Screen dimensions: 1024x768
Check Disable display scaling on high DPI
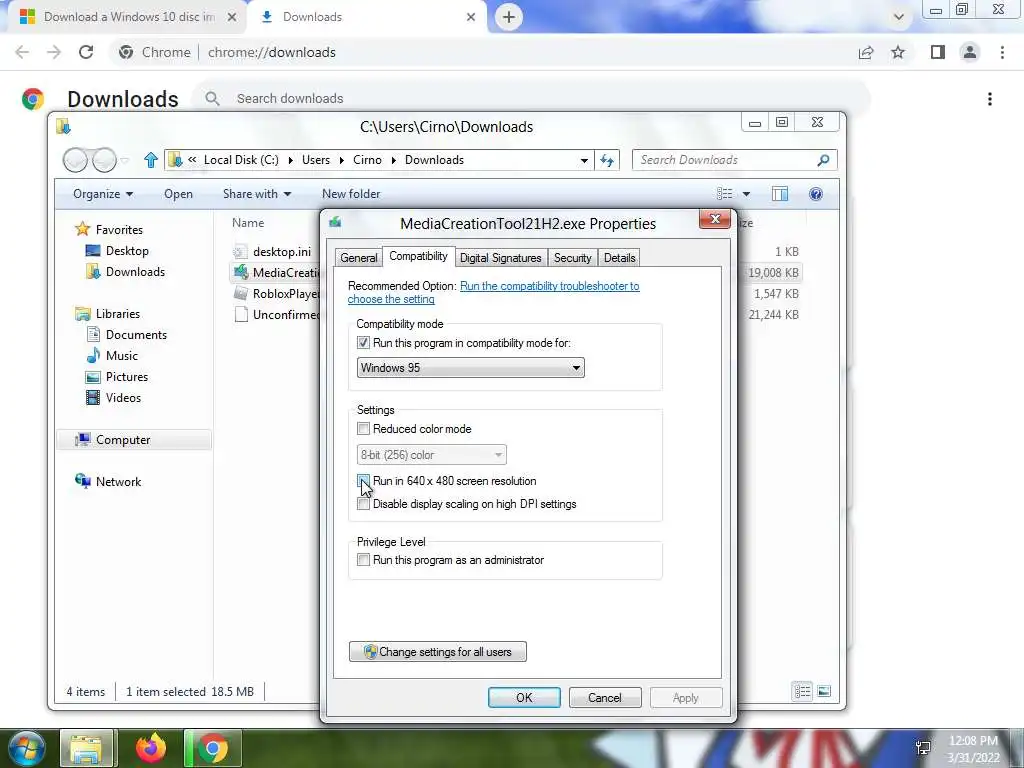click(363, 504)
